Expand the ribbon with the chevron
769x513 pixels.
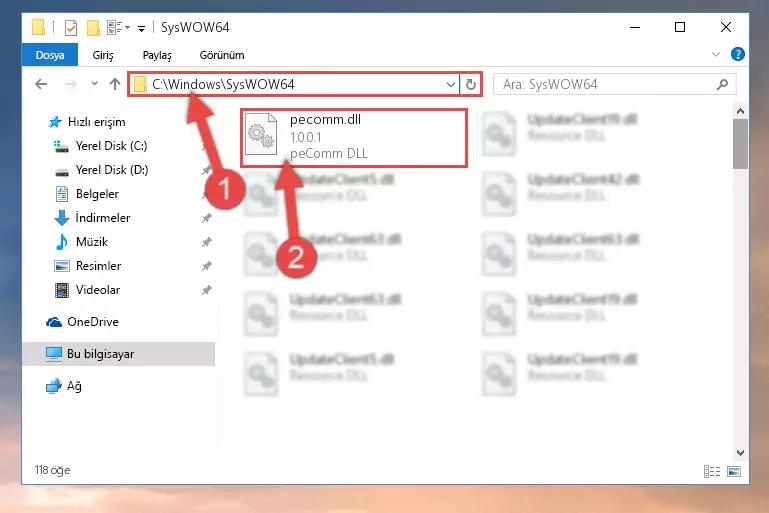[716, 54]
